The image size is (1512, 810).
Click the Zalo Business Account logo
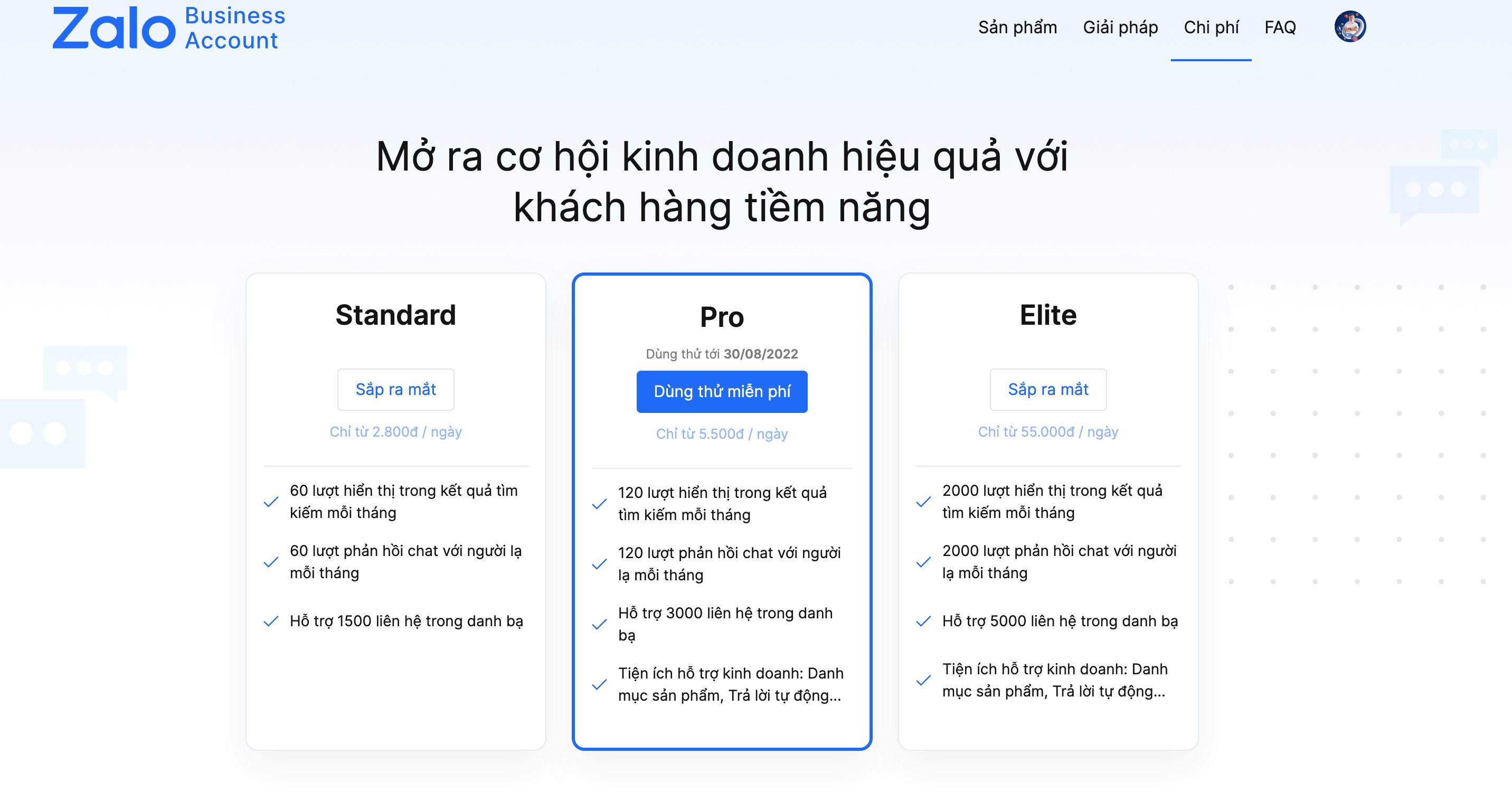[169, 27]
